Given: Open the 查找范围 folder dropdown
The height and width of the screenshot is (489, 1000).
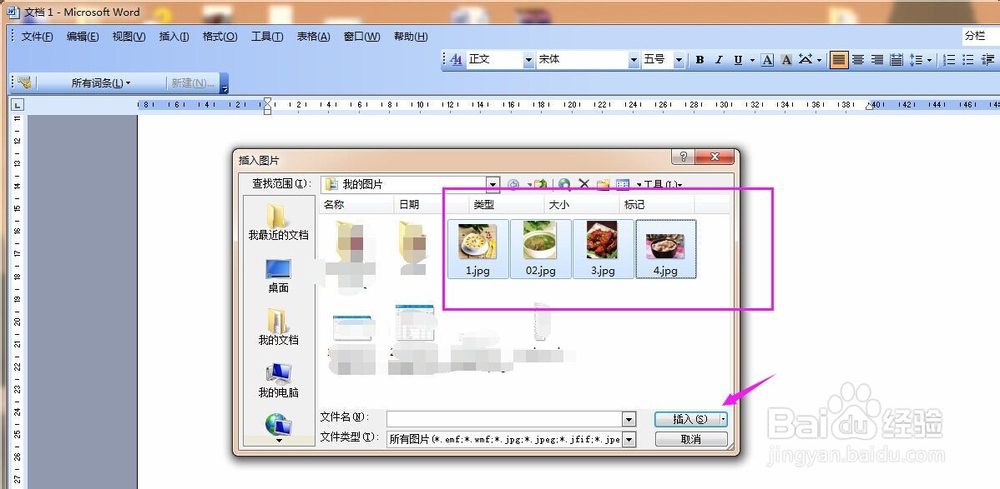Looking at the screenshot, I should pyautogui.click(x=493, y=184).
